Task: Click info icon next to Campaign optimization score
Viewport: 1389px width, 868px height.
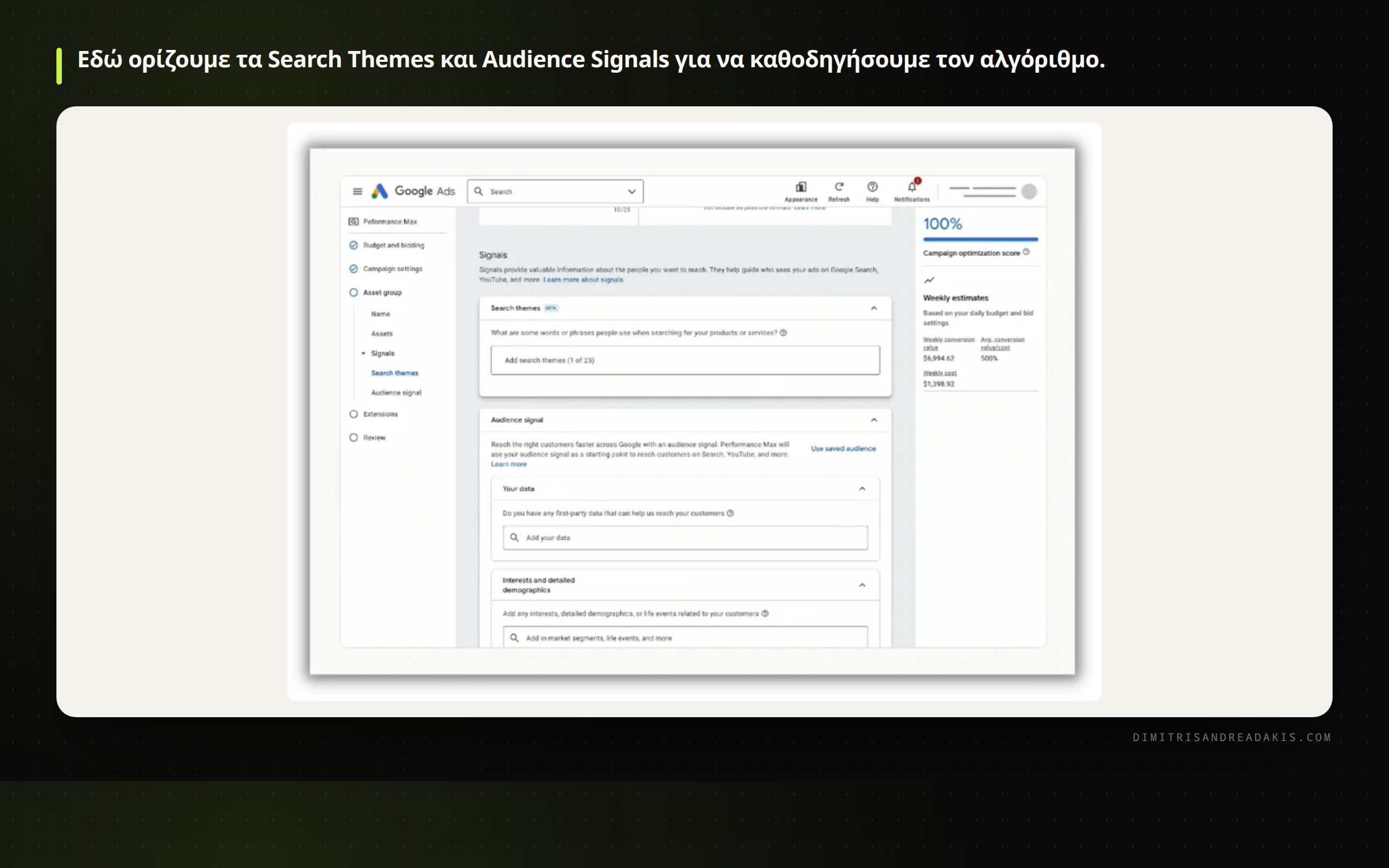Action: click(1025, 252)
